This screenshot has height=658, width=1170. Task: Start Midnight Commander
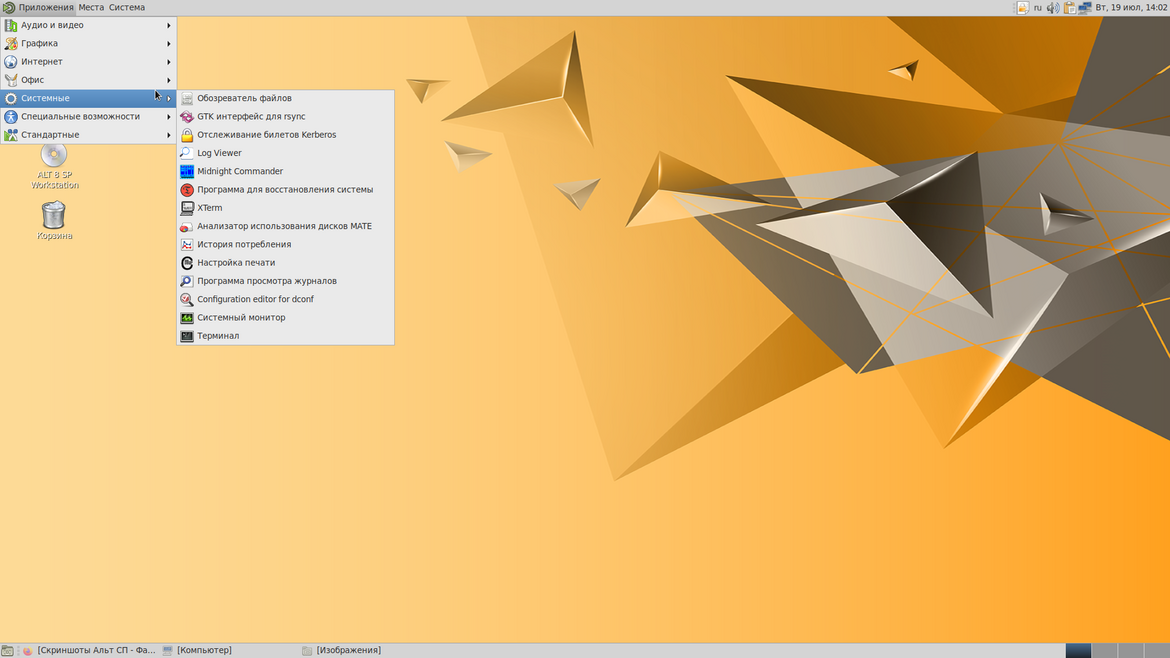[x=285, y=172]
